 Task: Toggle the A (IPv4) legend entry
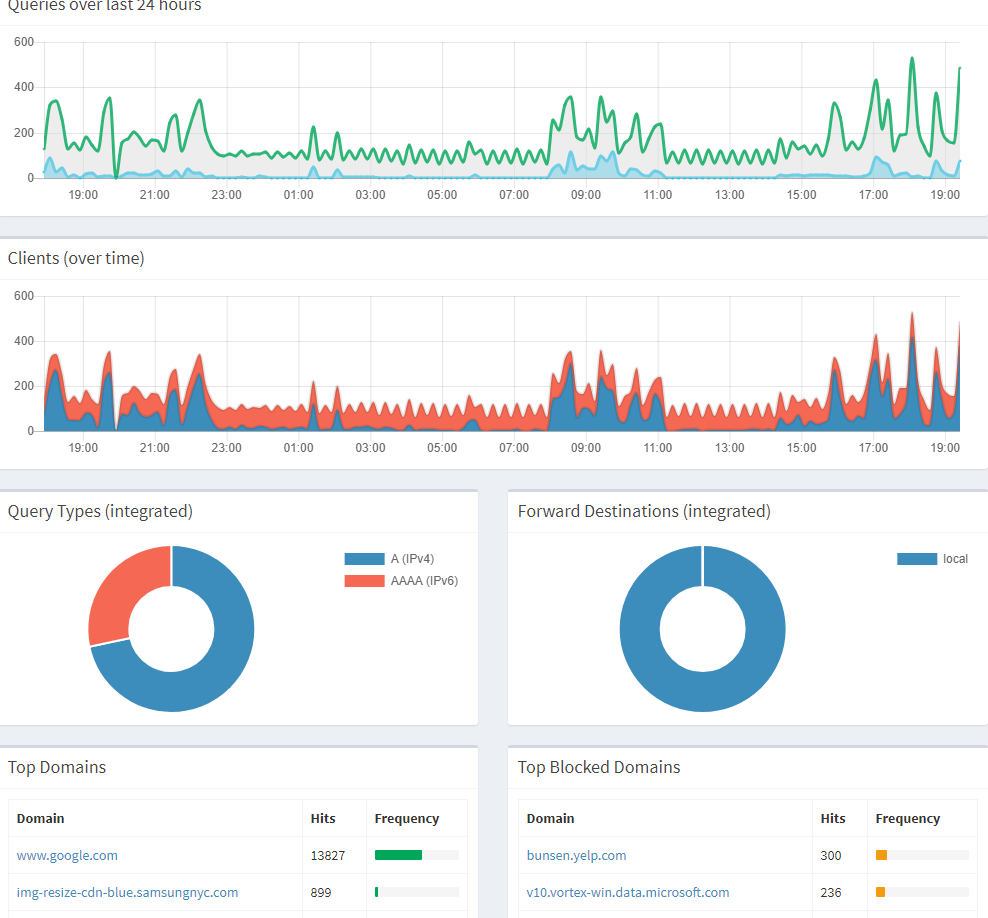400,559
